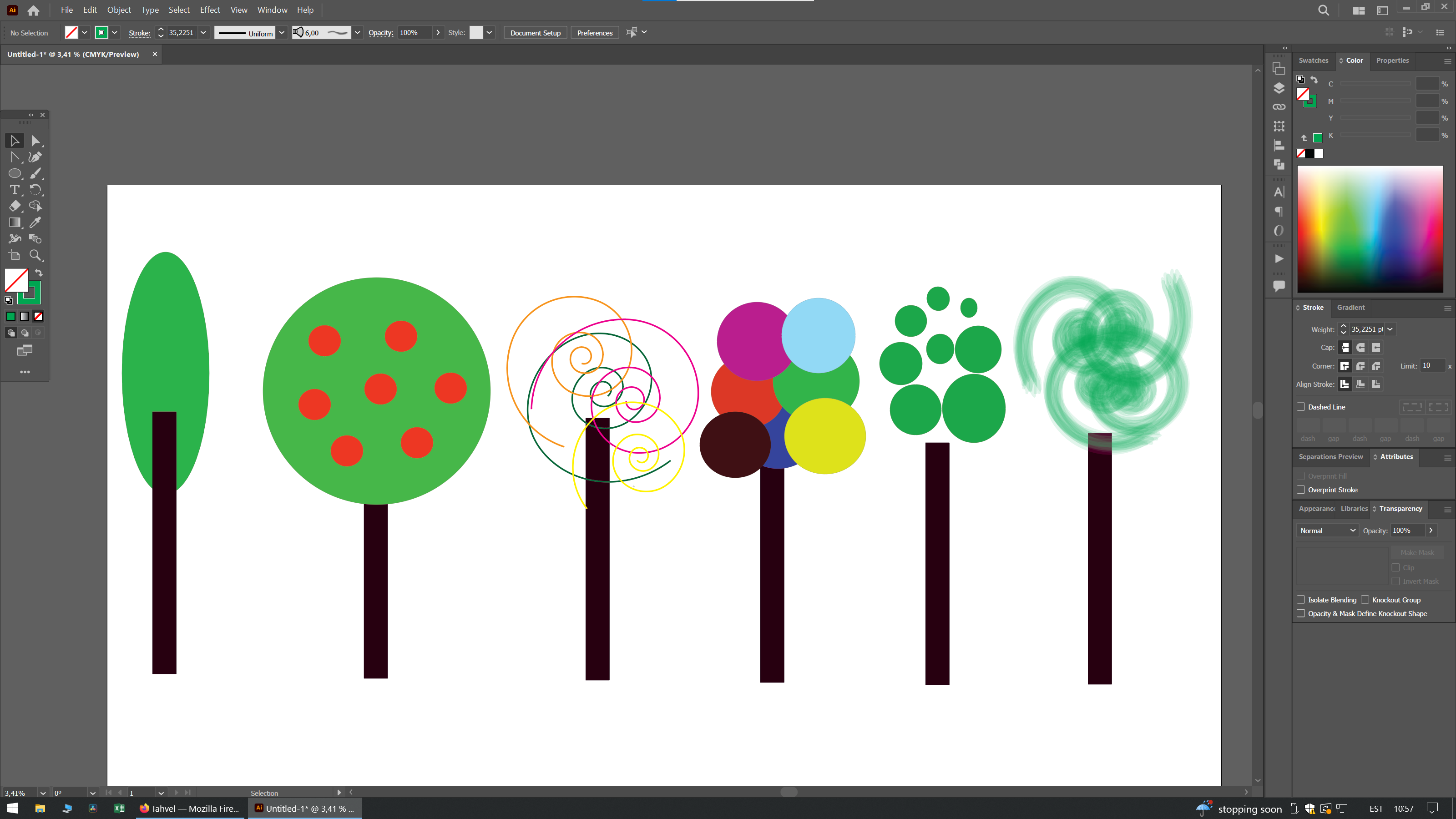Open the Comments panel icon
The image size is (1456, 819).
(x=1279, y=286)
